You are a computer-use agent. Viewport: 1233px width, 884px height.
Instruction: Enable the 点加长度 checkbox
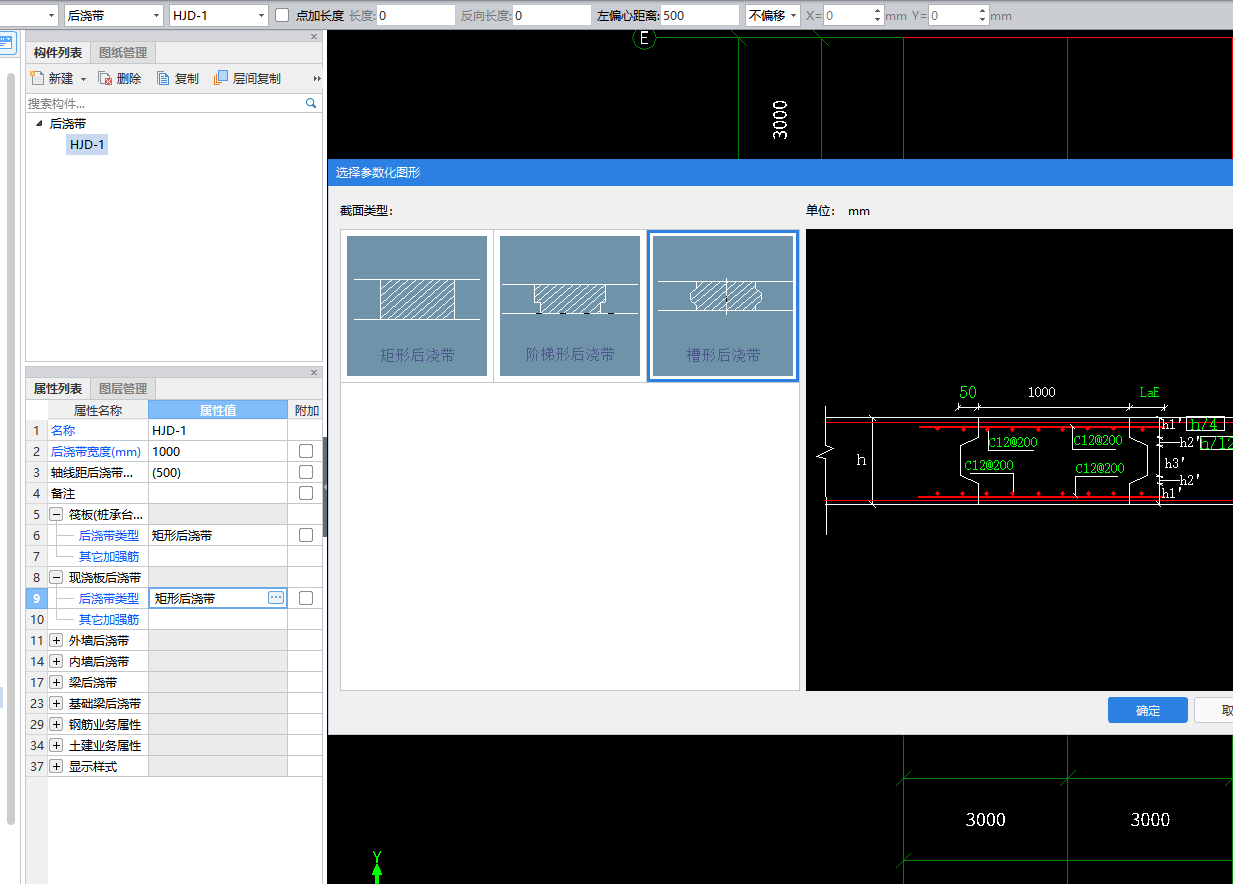click(x=282, y=16)
